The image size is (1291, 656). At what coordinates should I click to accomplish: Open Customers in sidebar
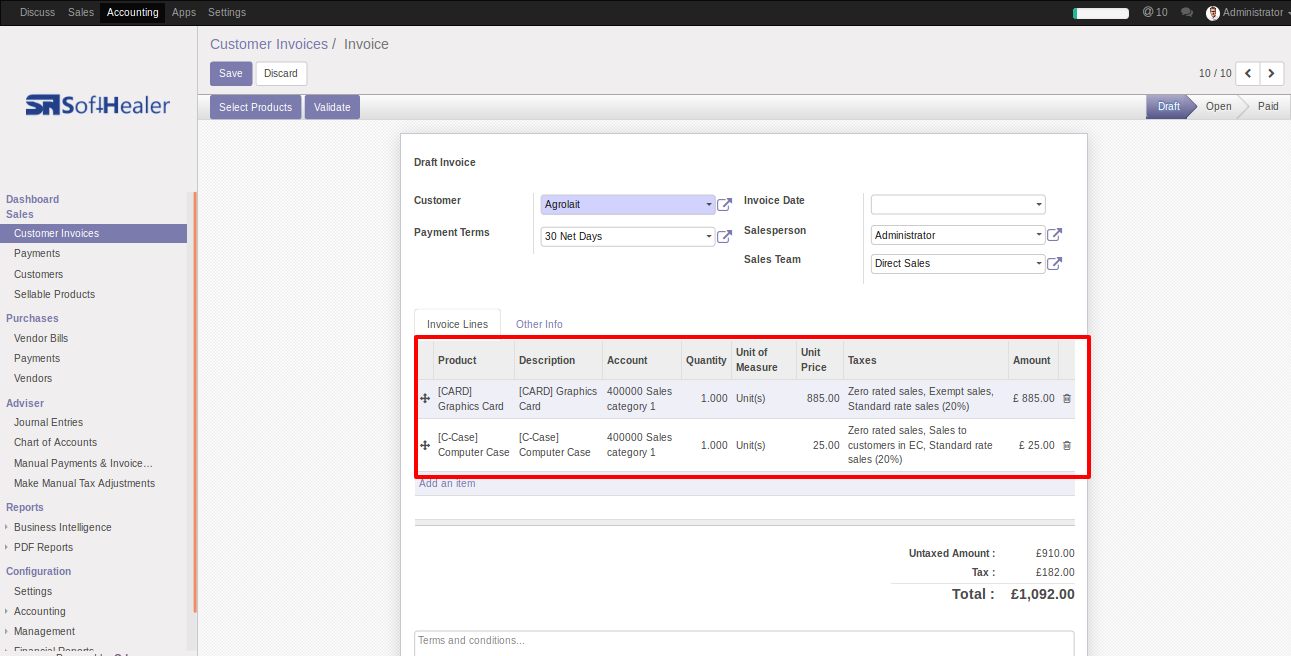coord(38,274)
